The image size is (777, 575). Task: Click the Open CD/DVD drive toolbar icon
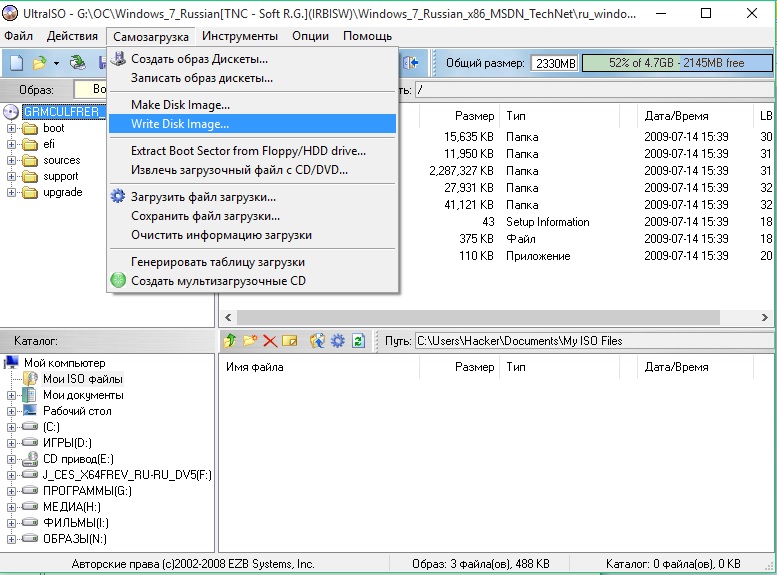tap(77, 63)
